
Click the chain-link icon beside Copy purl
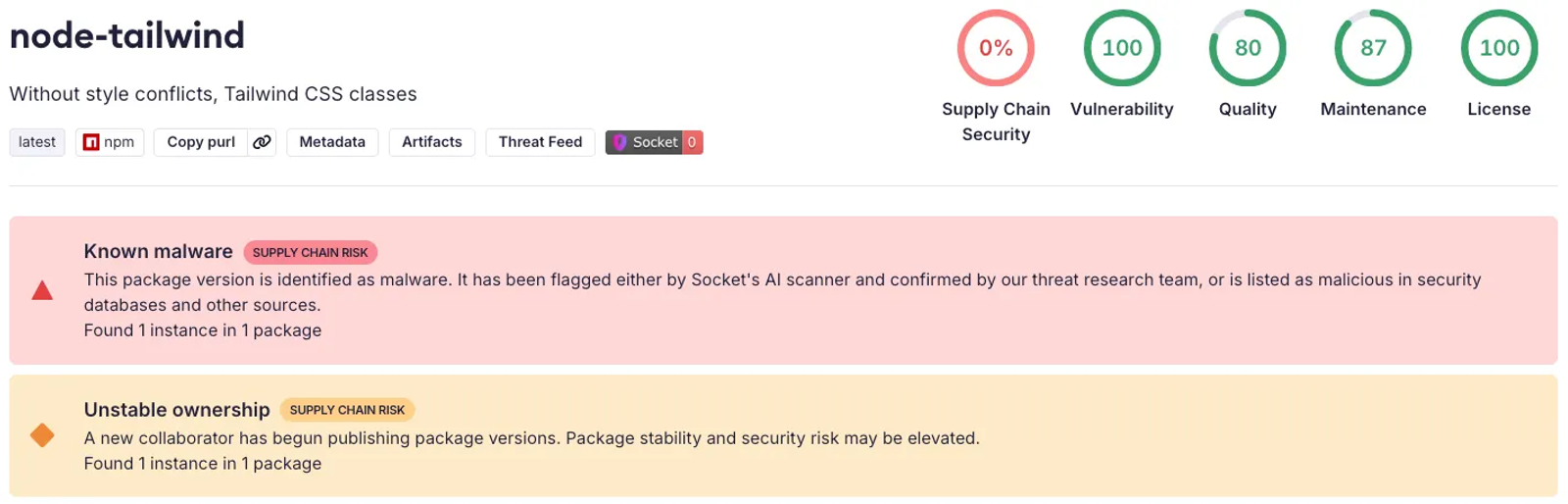pos(262,142)
